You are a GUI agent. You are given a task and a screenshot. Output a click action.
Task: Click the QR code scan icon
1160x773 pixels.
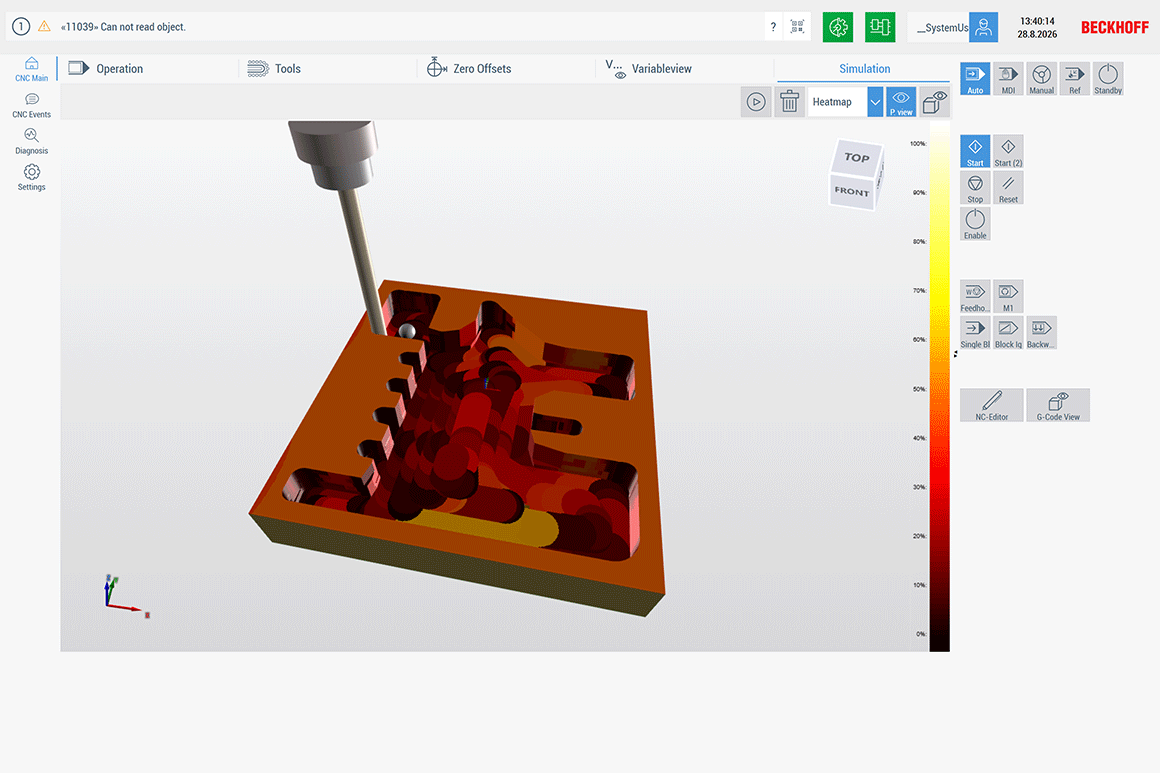click(x=797, y=27)
